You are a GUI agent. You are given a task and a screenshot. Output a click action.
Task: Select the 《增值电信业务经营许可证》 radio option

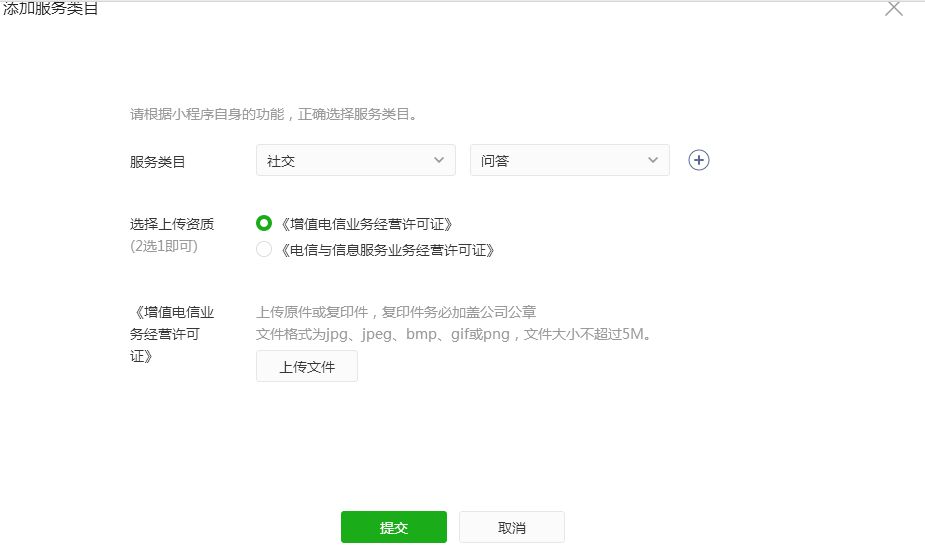pos(264,224)
